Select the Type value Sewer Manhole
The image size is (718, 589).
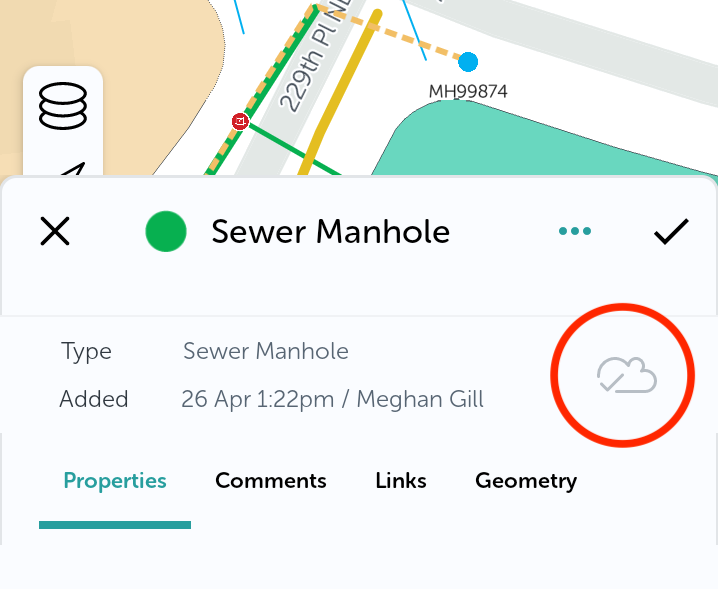[266, 351]
